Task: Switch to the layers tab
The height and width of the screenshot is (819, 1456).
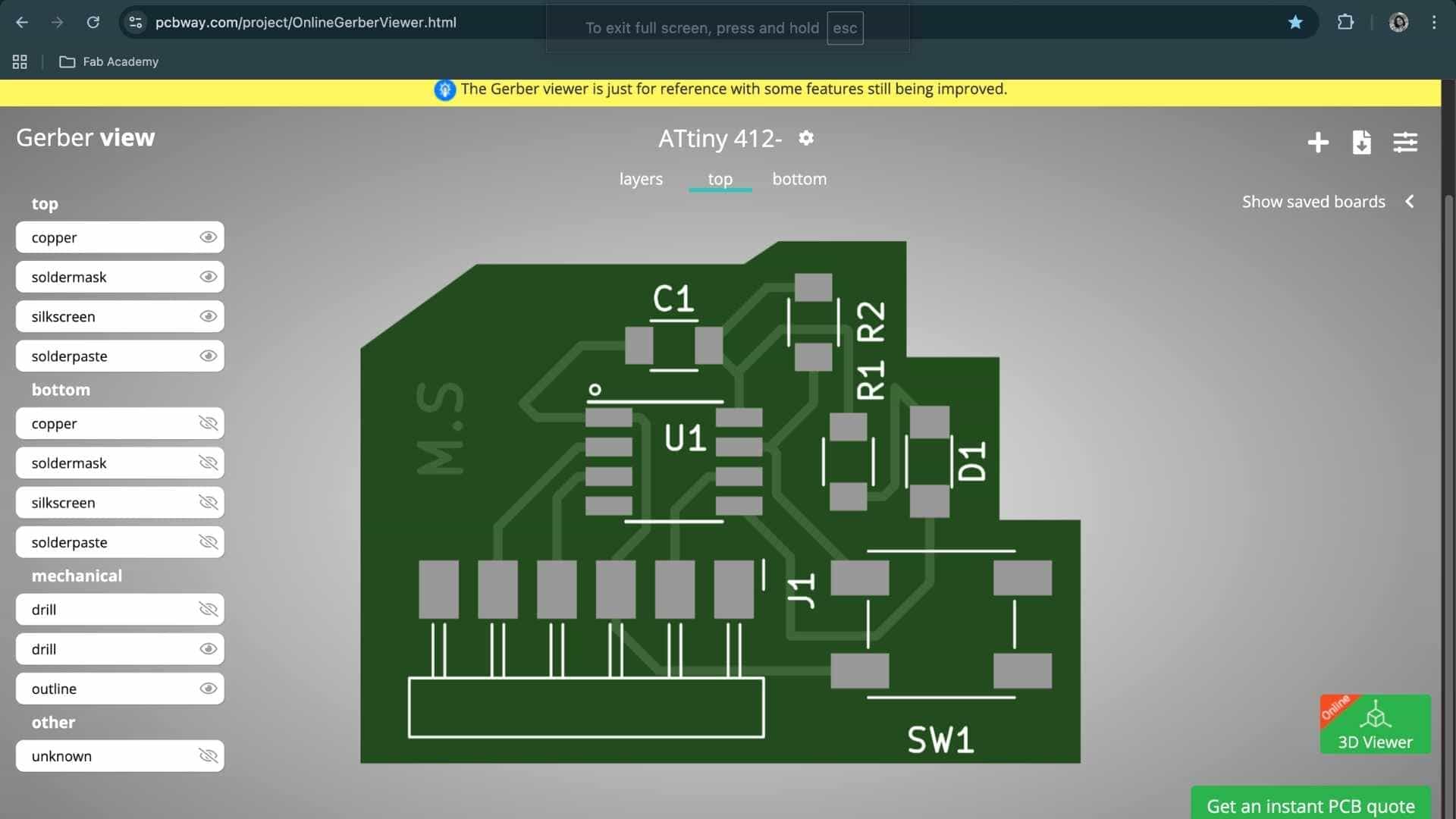Action: (x=641, y=179)
